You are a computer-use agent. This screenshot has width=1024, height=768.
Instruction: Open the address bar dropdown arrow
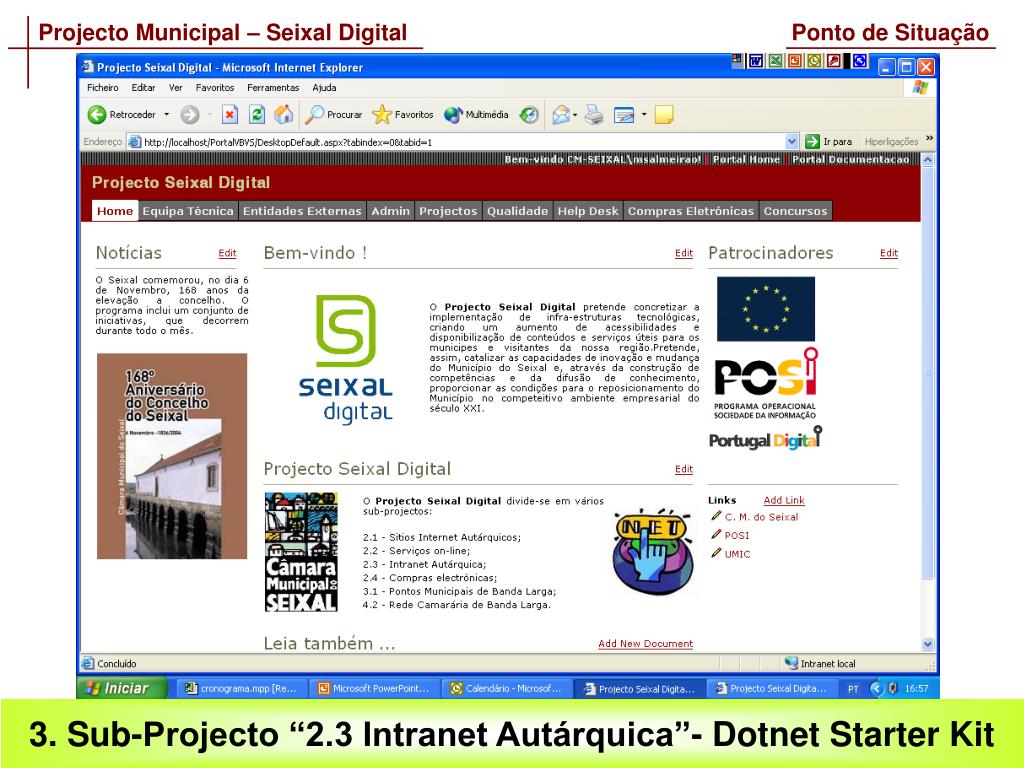[792, 141]
